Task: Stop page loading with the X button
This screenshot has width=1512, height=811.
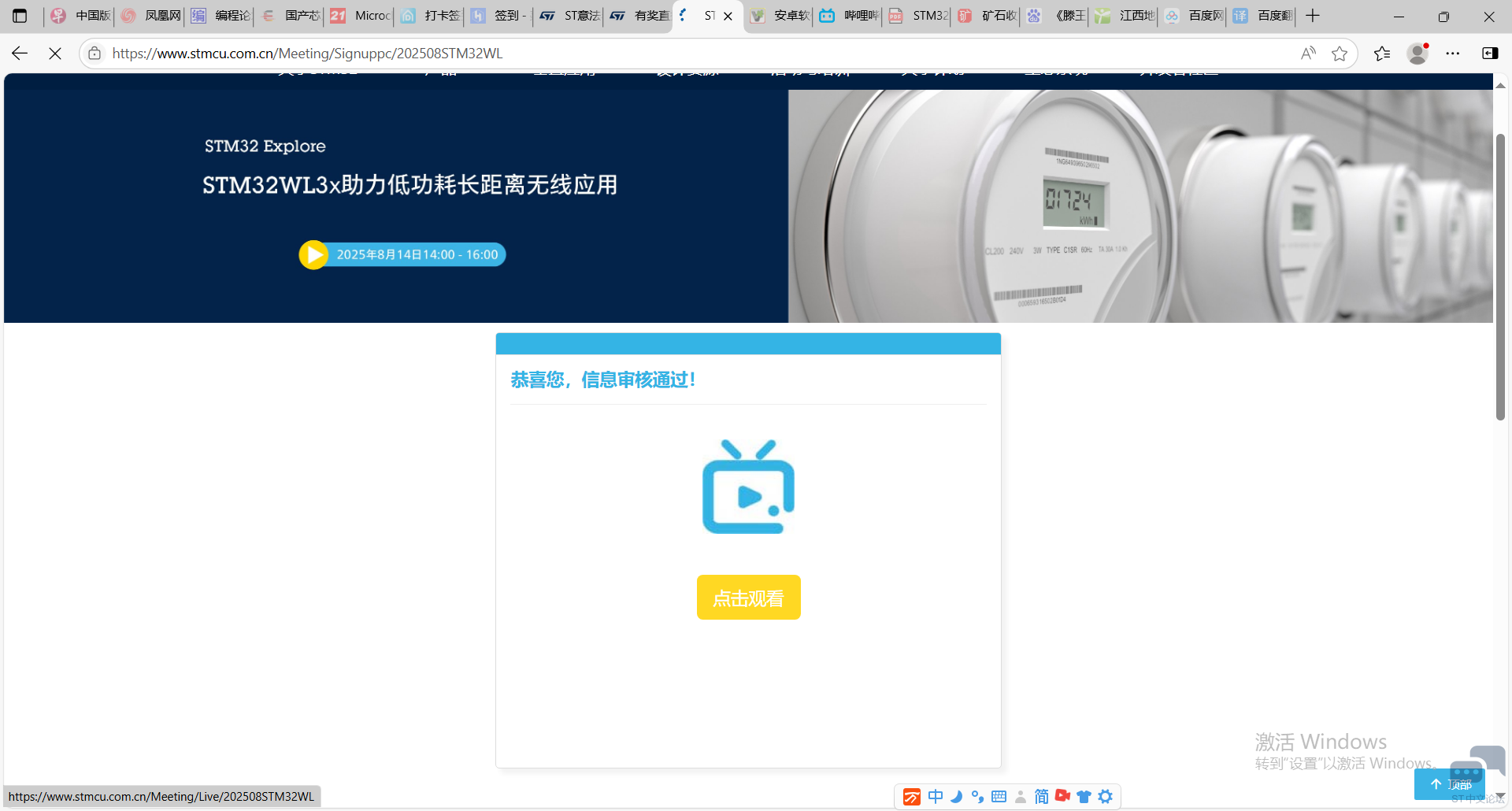Action: click(55, 54)
